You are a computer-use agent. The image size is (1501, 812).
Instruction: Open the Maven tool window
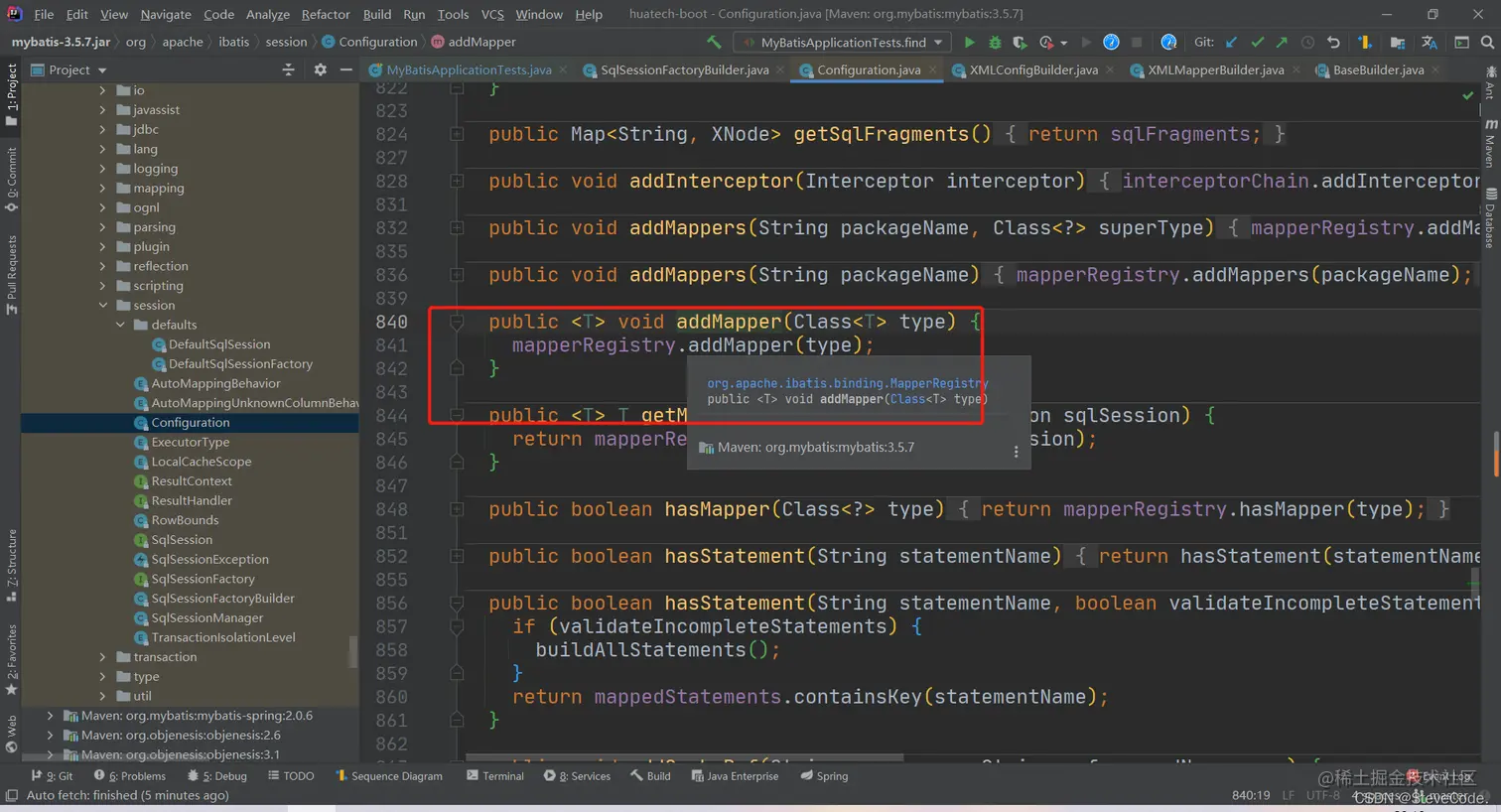click(x=1491, y=144)
